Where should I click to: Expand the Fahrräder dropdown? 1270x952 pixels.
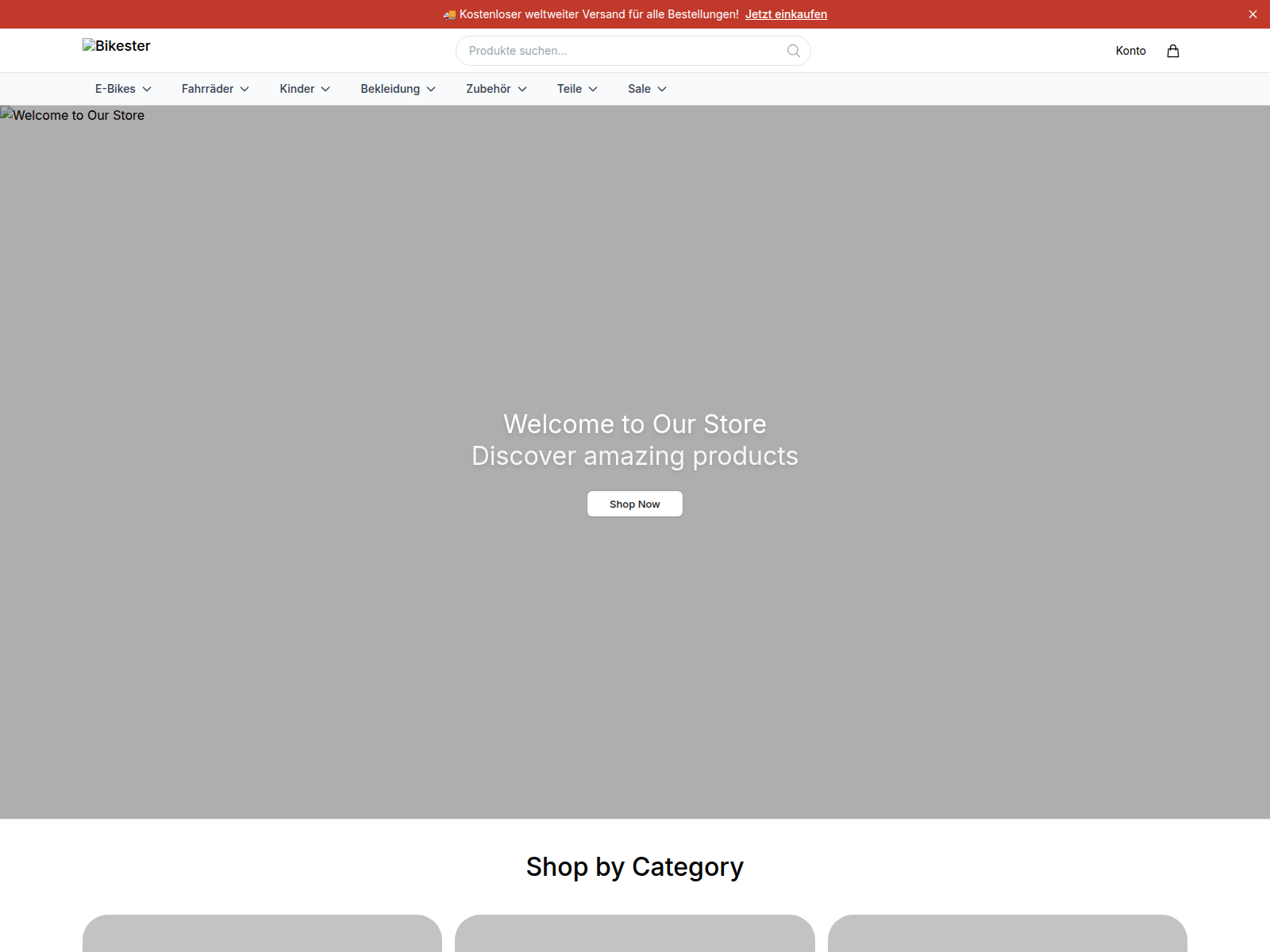tap(215, 89)
